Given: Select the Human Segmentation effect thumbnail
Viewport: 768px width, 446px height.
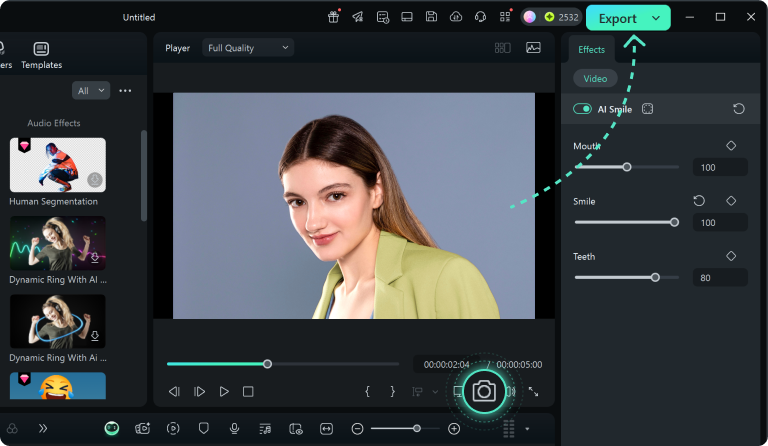Looking at the screenshot, I should tap(58, 165).
